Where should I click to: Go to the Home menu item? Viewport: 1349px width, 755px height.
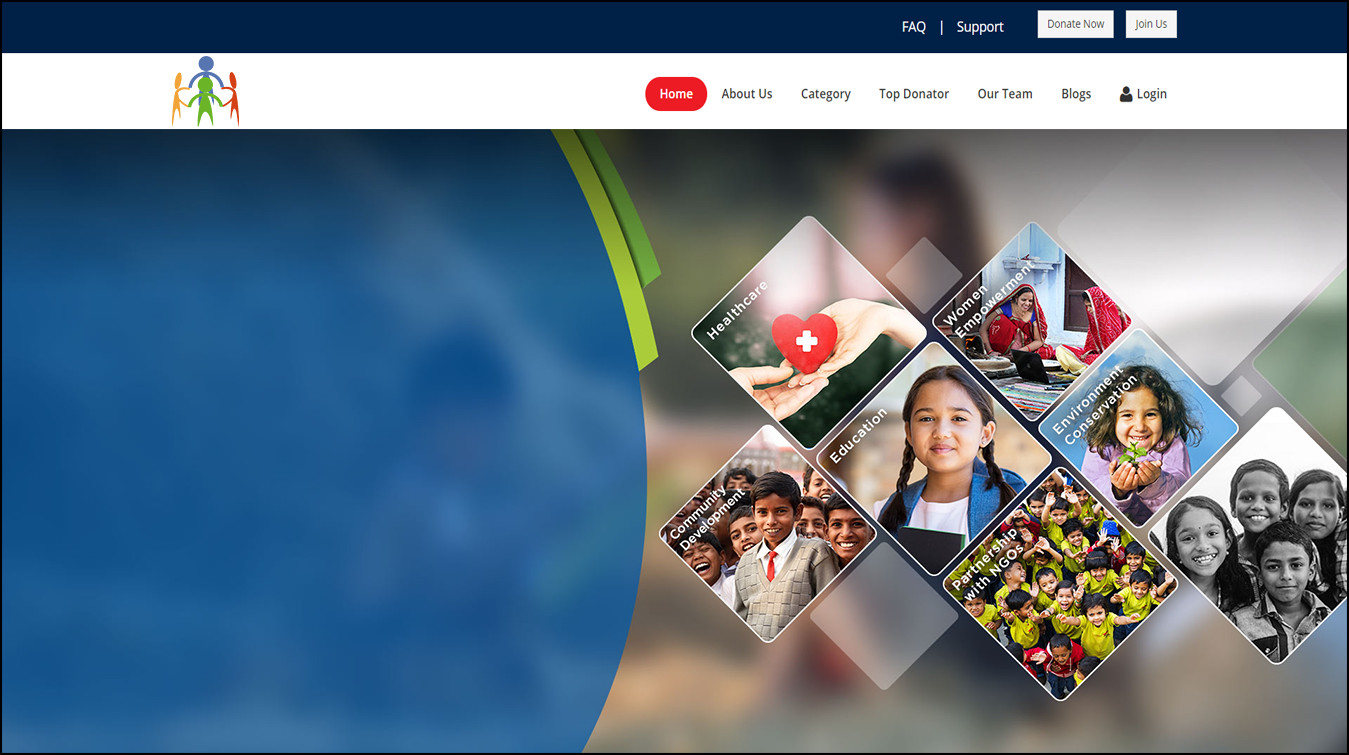tap(676, 94)
